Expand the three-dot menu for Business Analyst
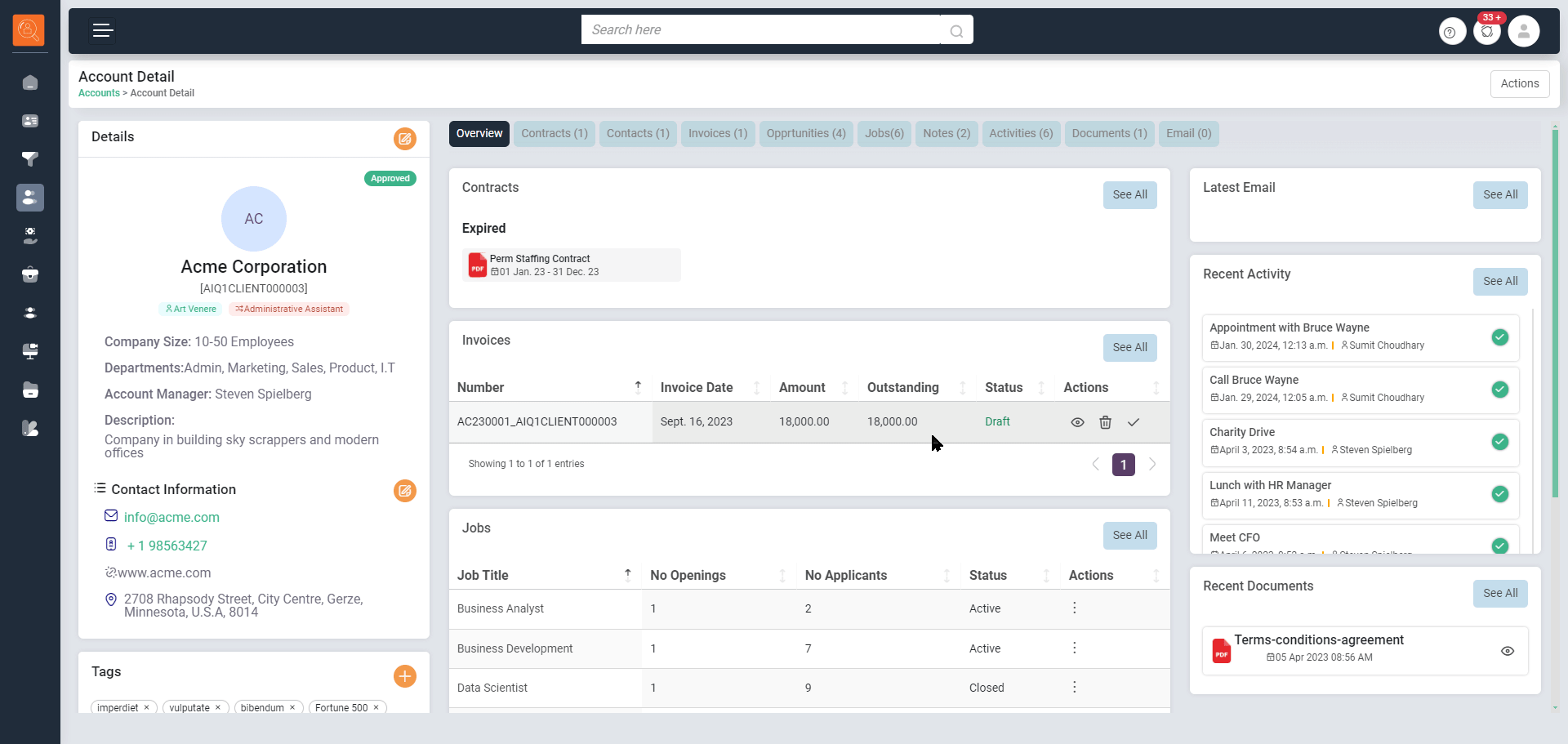This screenshot has height=744, width=1568. (1074, 608)
